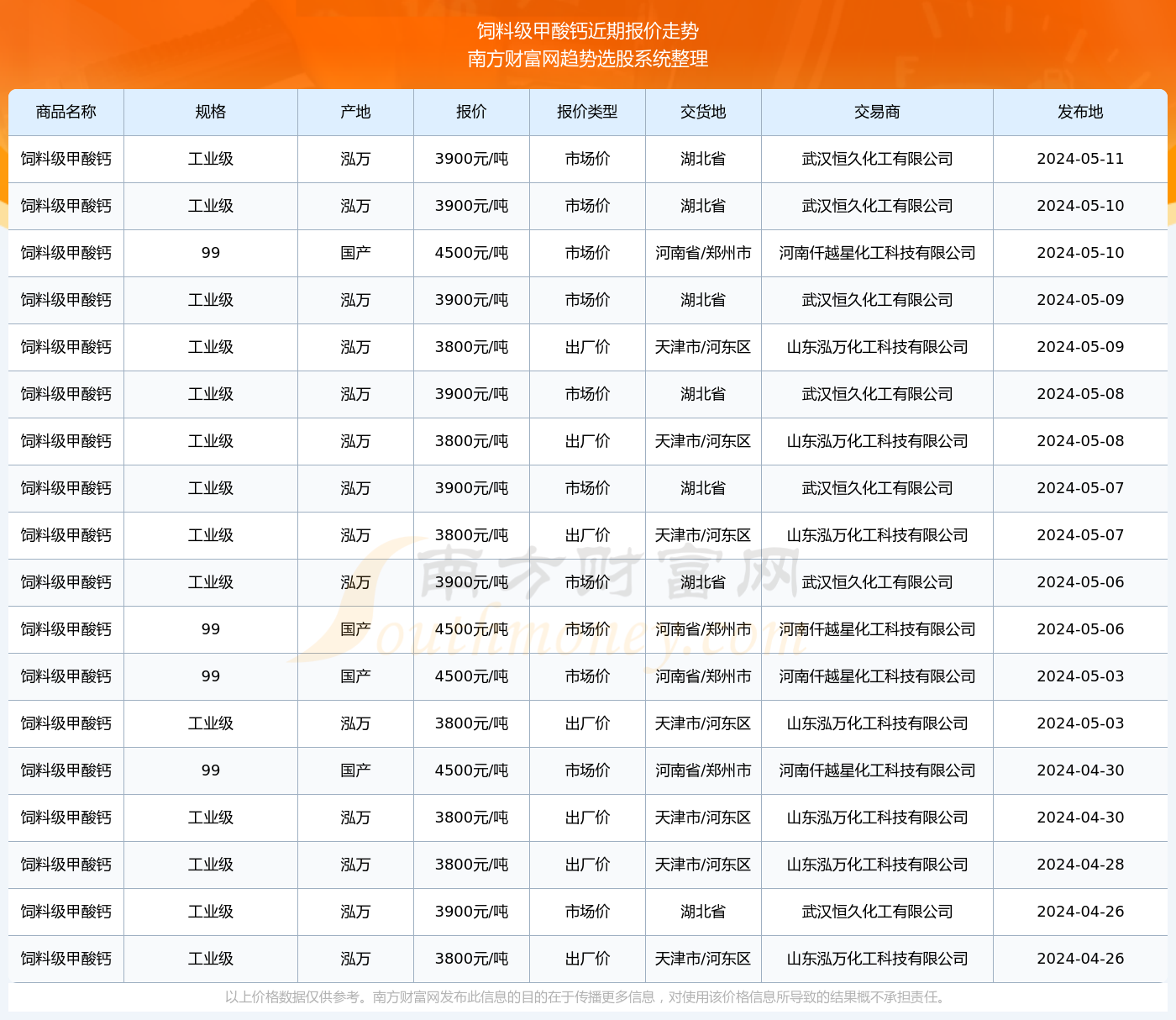Click the date 2024-05-11
This screenshot has width=1176, height=1020.
pyautogui.click(x=1080, y=159)
